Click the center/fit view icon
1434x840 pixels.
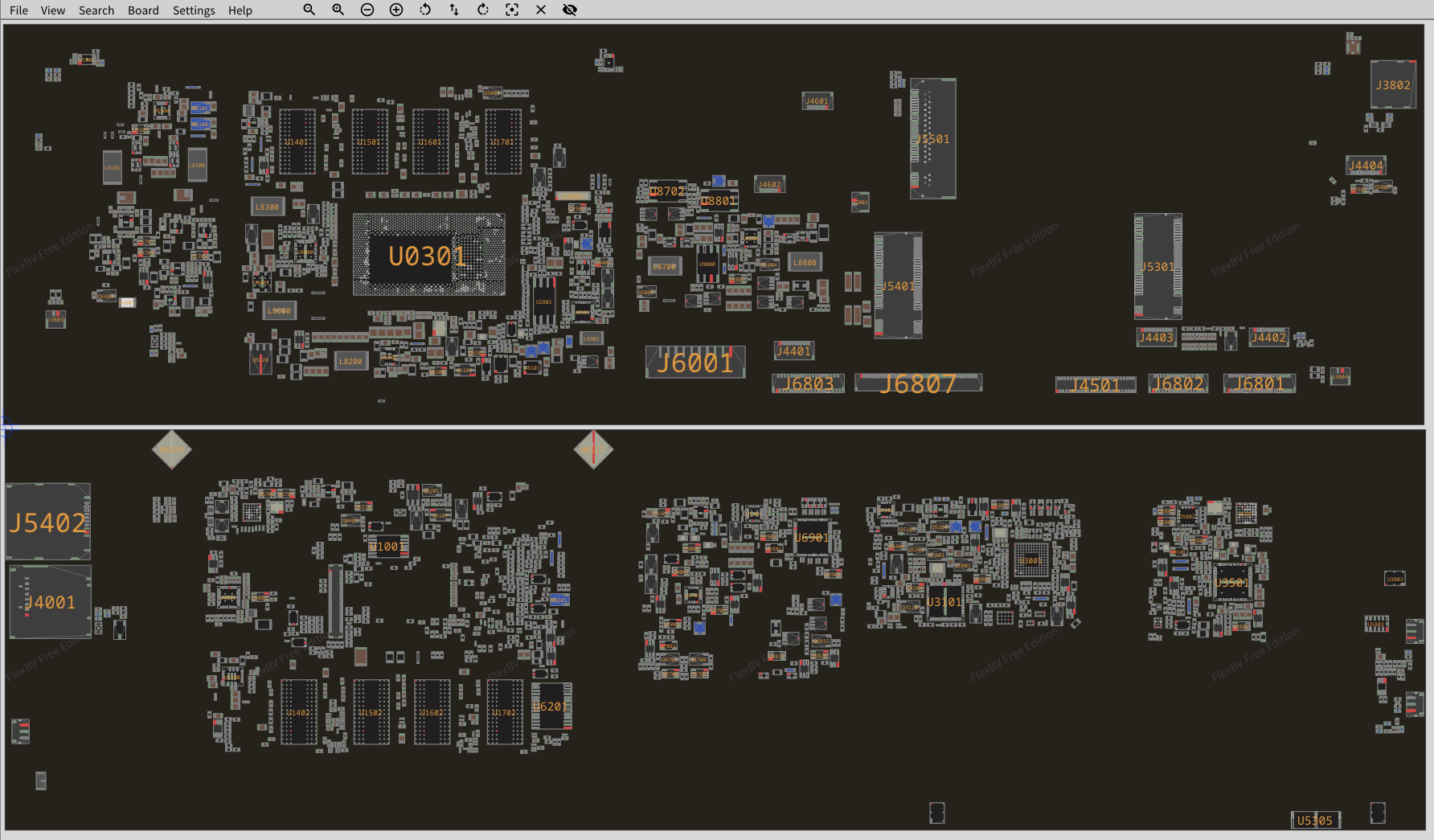pyautogui.click(x=512, y=10)
